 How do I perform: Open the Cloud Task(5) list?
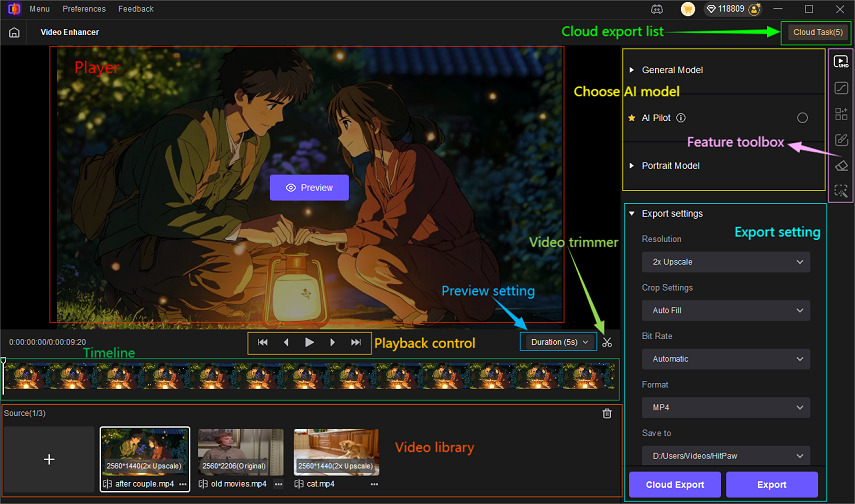coord(818,32)
